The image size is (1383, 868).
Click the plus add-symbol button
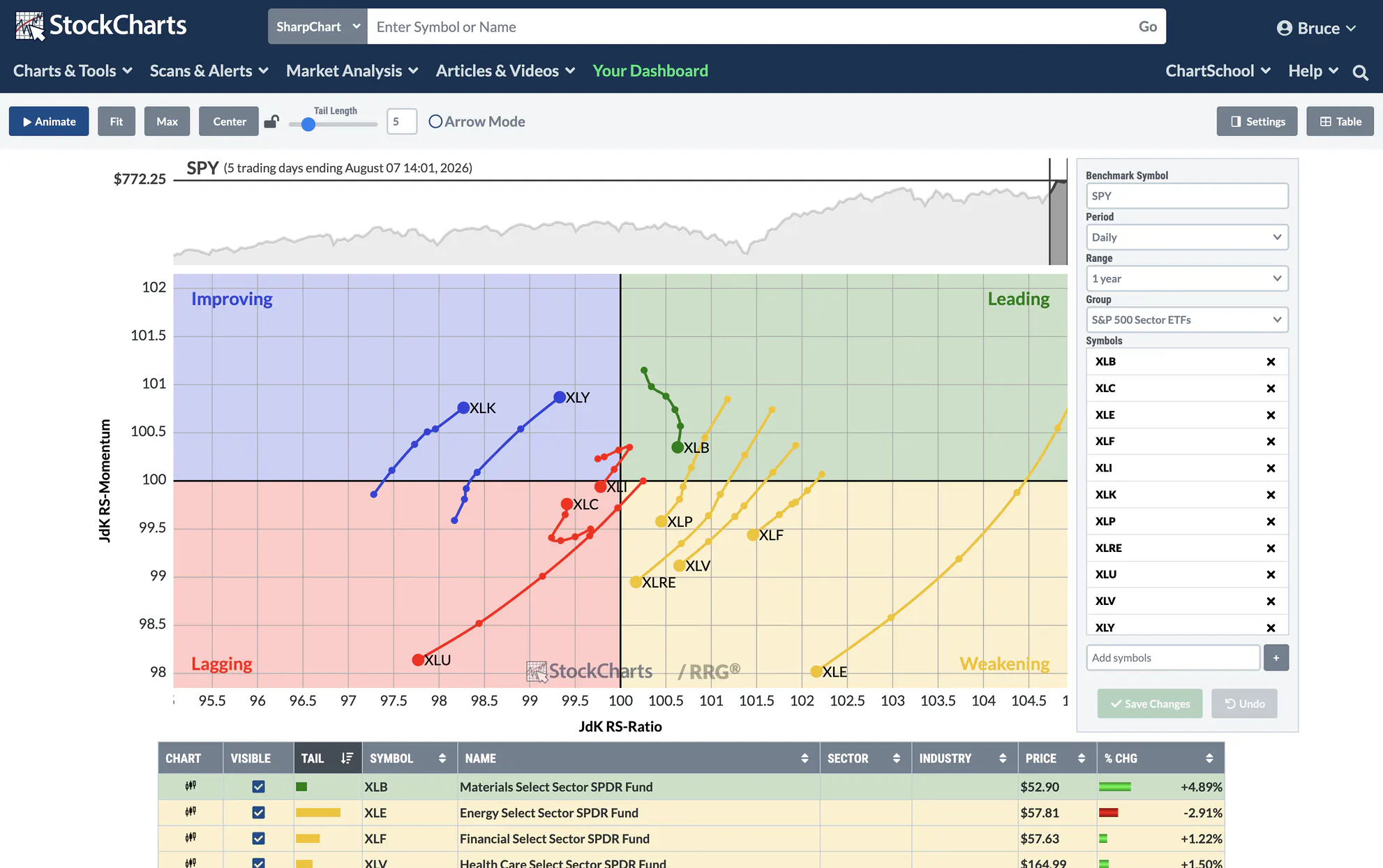[1276, 657]
